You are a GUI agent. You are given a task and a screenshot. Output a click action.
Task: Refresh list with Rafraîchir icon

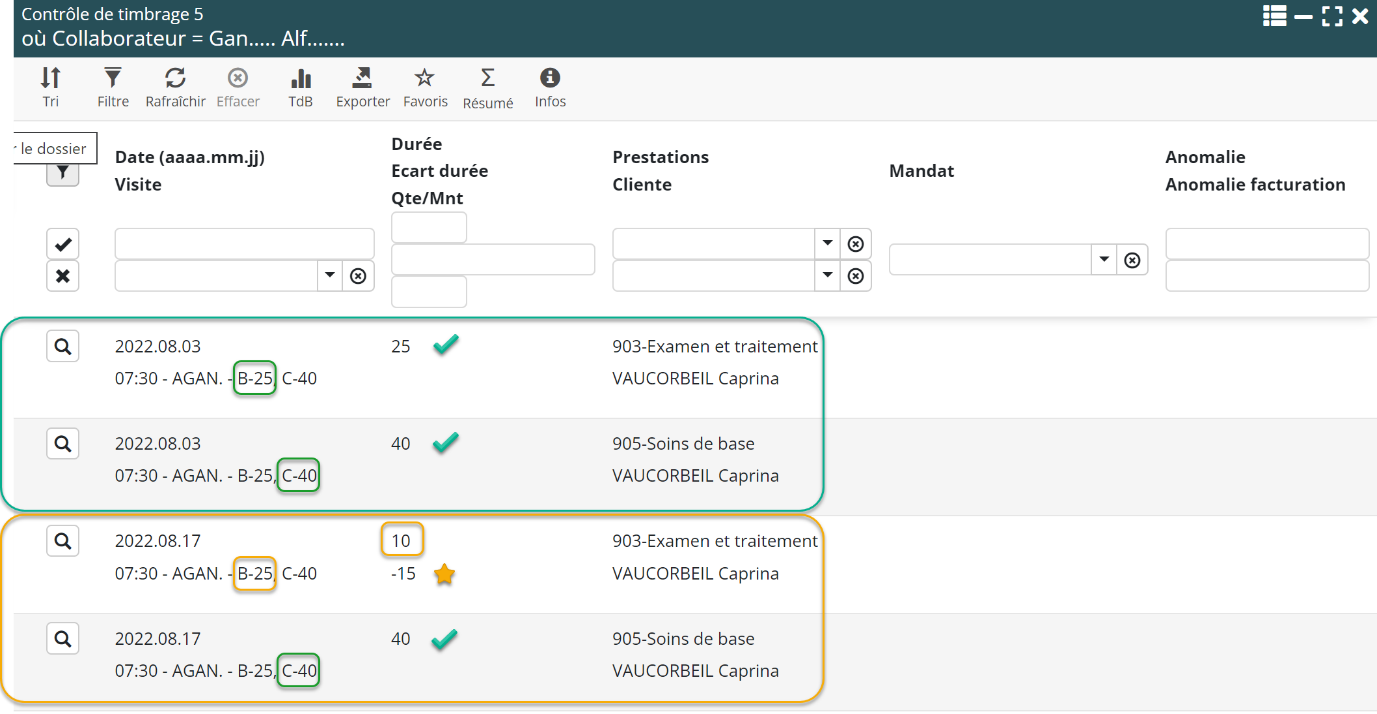[x=175, y=87]
